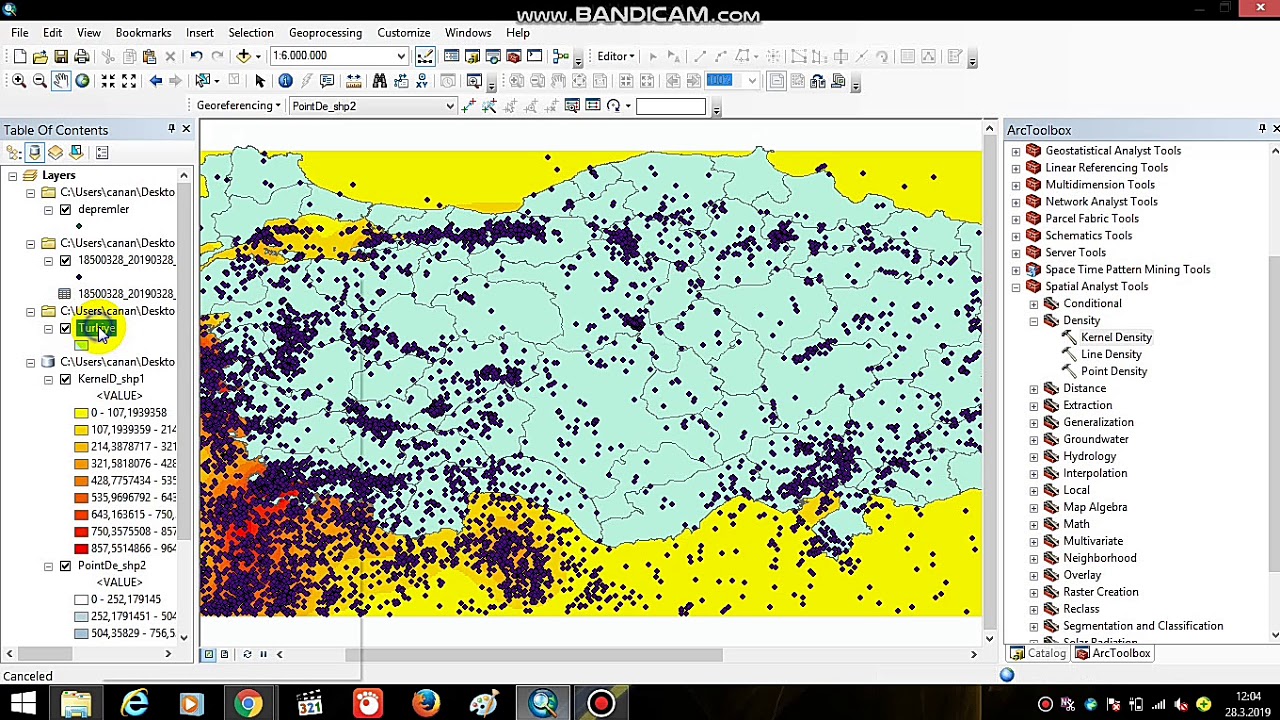Click the map horizontal scrollbar
1280x720 pixels.
pos(535,655)
